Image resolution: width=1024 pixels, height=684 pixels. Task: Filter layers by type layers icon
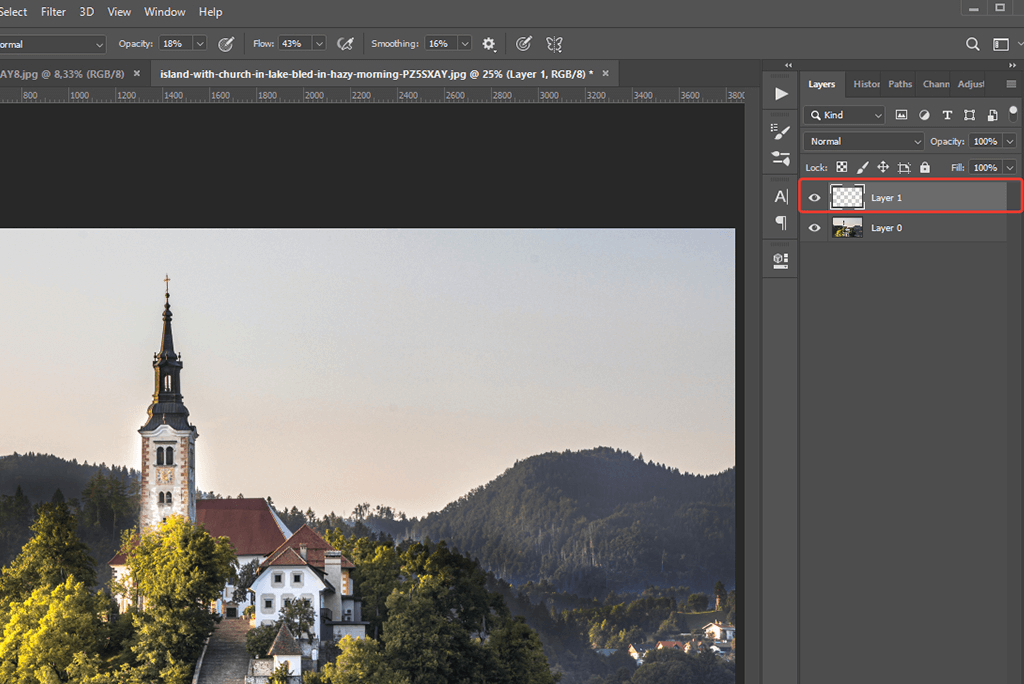point(947,115)
